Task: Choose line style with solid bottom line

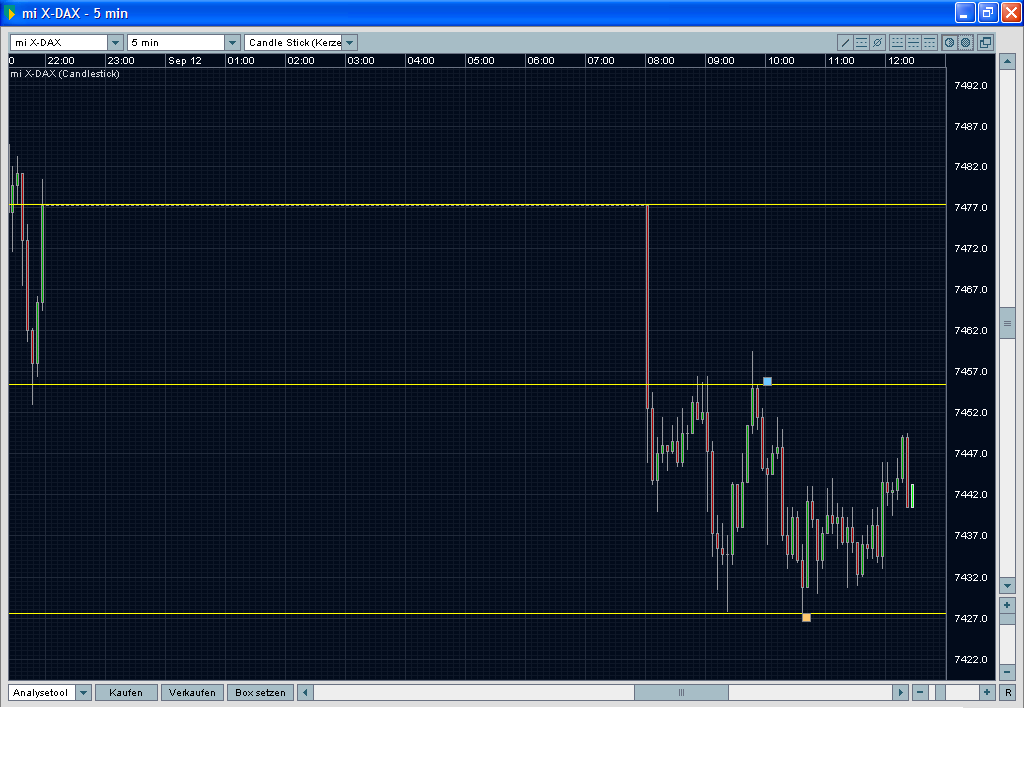Action: click(x=897, y=43)
